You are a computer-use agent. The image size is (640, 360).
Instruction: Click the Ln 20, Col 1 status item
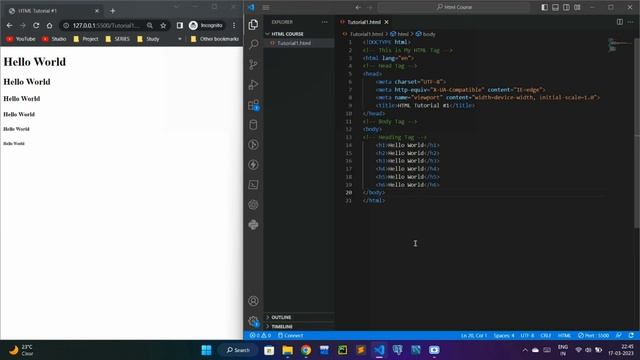[473, 336]
